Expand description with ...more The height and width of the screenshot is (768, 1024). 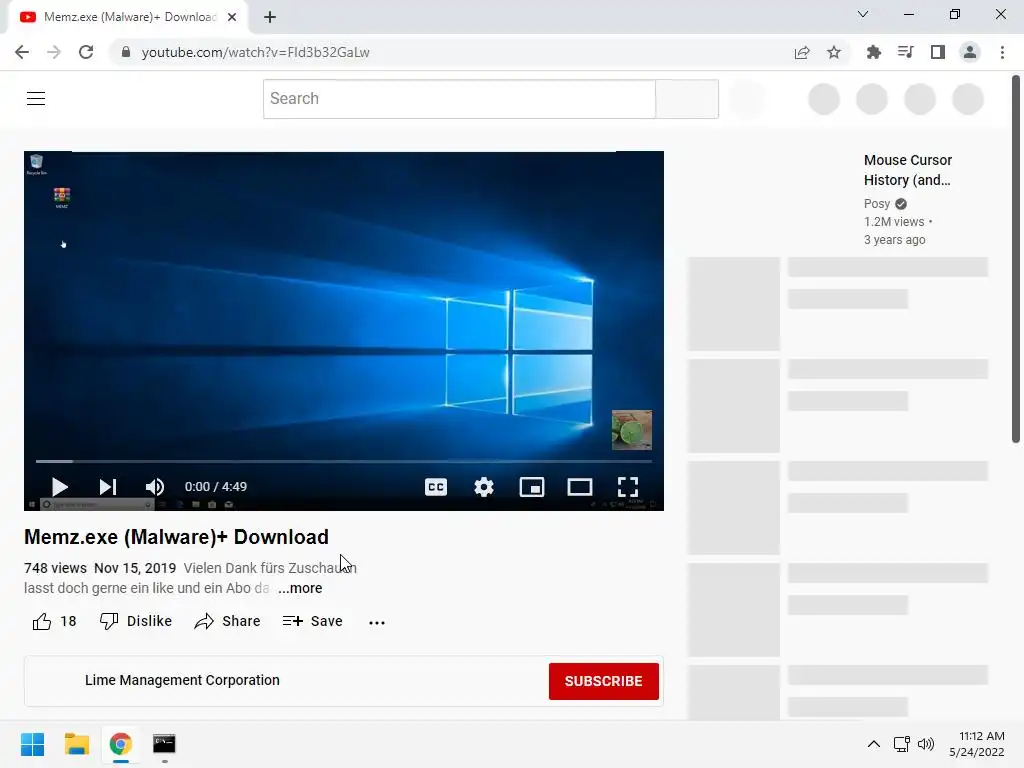[300, 588]
